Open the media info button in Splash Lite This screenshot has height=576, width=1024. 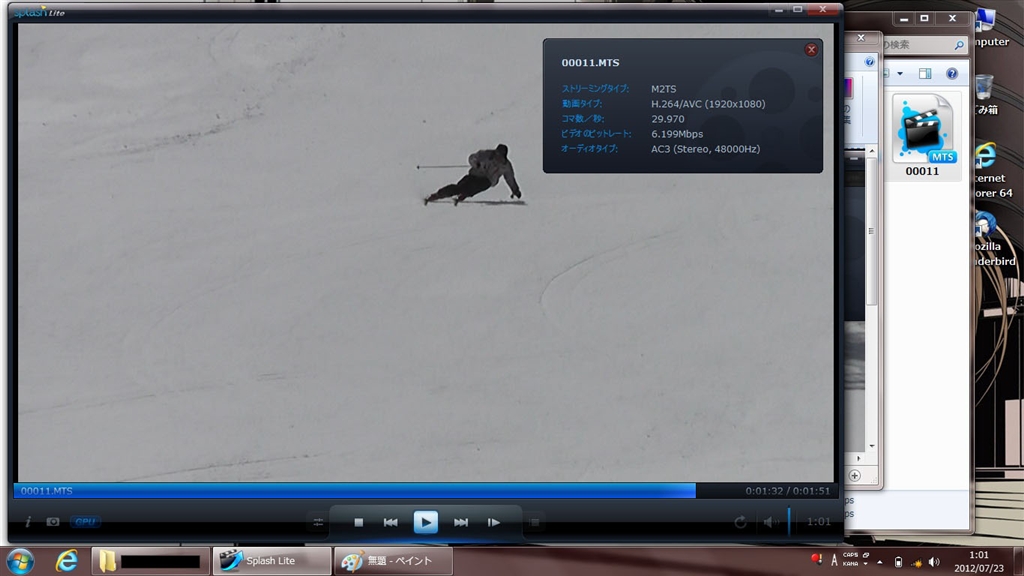28,522
